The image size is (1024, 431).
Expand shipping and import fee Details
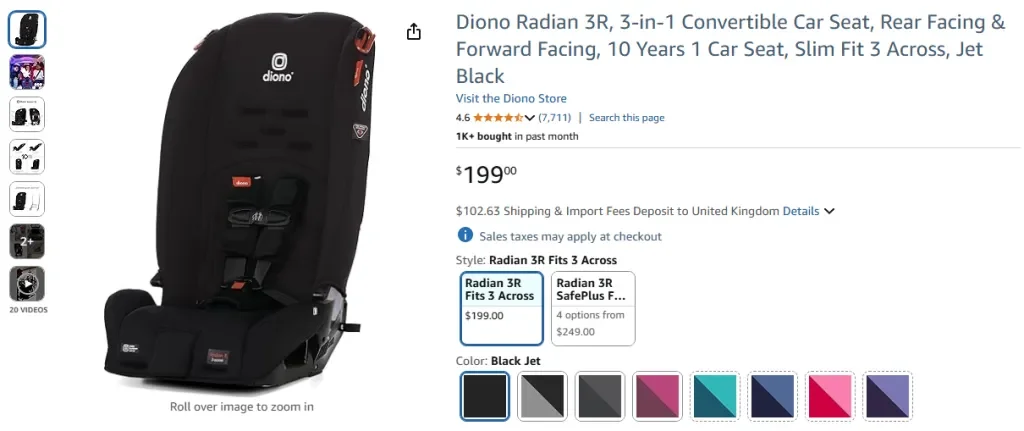pos(808,211)
